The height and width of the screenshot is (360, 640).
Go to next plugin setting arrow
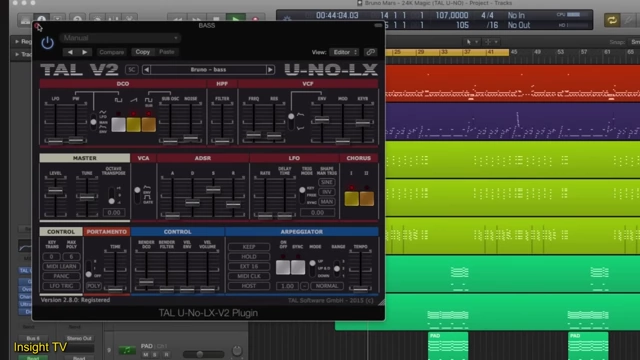pos(84,52)
